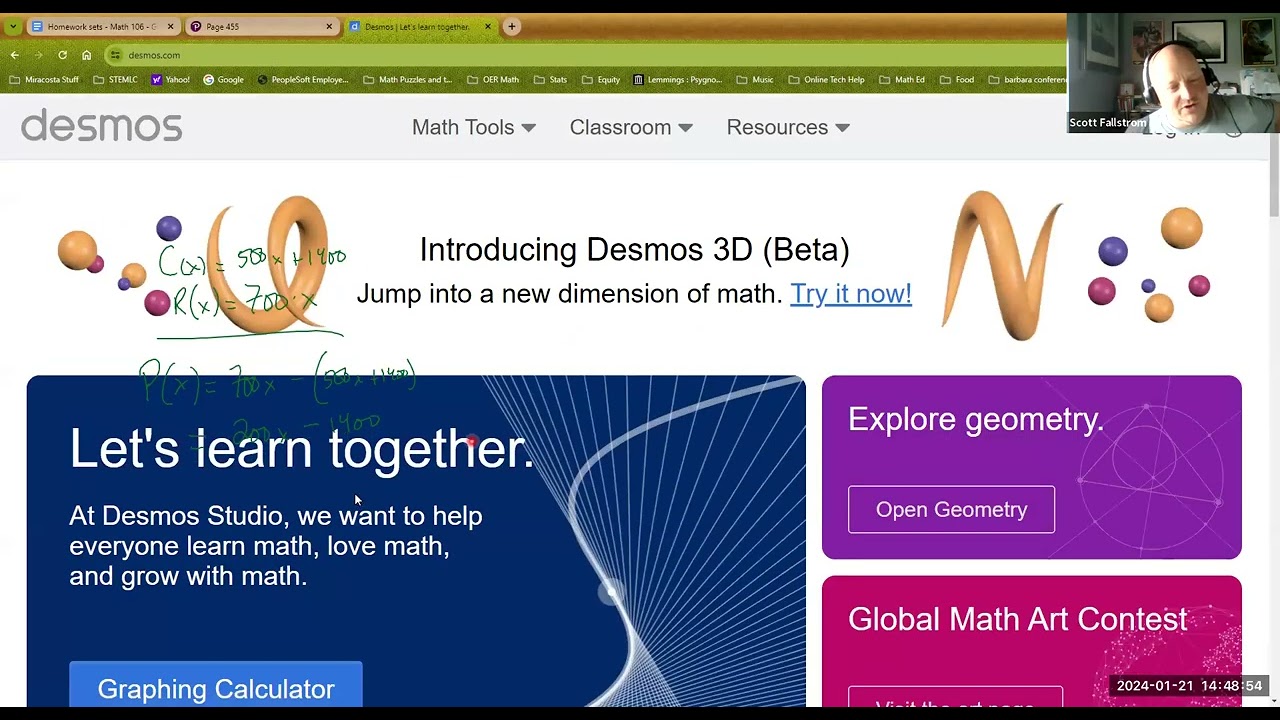Click Scott Fallstrom's webcam thumbnail

pyautogui.click(x=1173, y=73)
